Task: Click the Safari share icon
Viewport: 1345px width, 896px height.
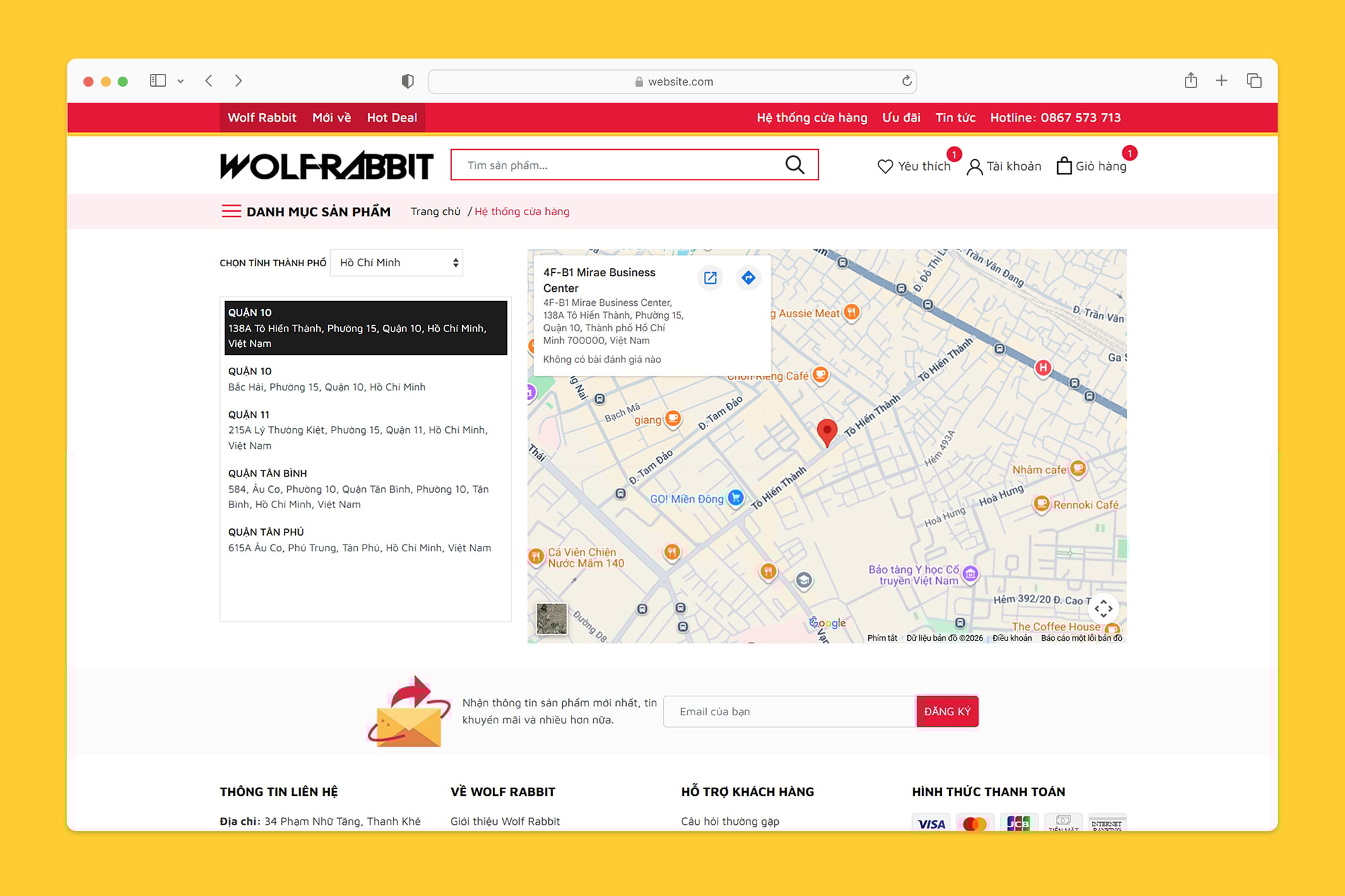Action: (x=1190, y=81)
